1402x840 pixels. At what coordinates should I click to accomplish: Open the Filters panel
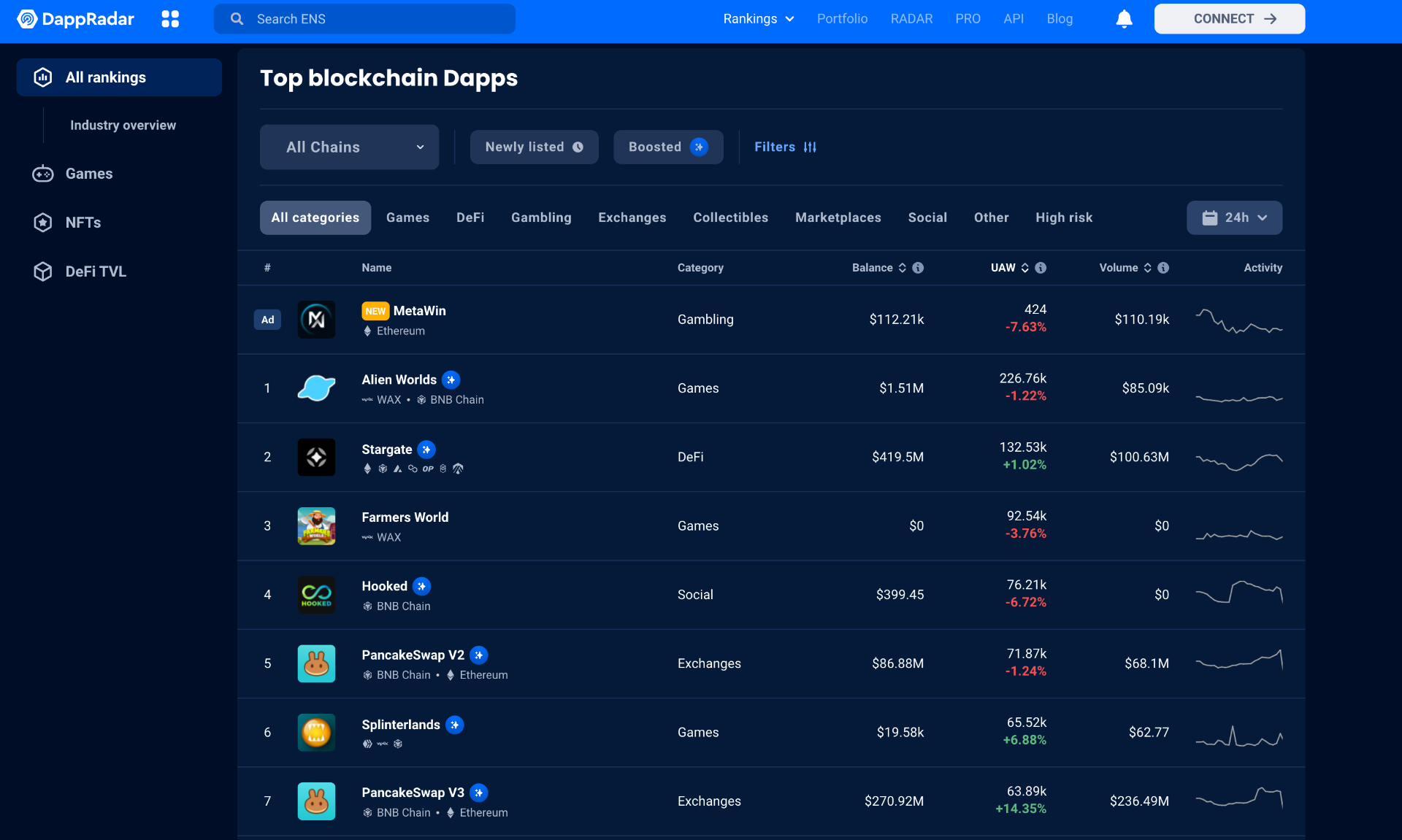tap(785, 147)
